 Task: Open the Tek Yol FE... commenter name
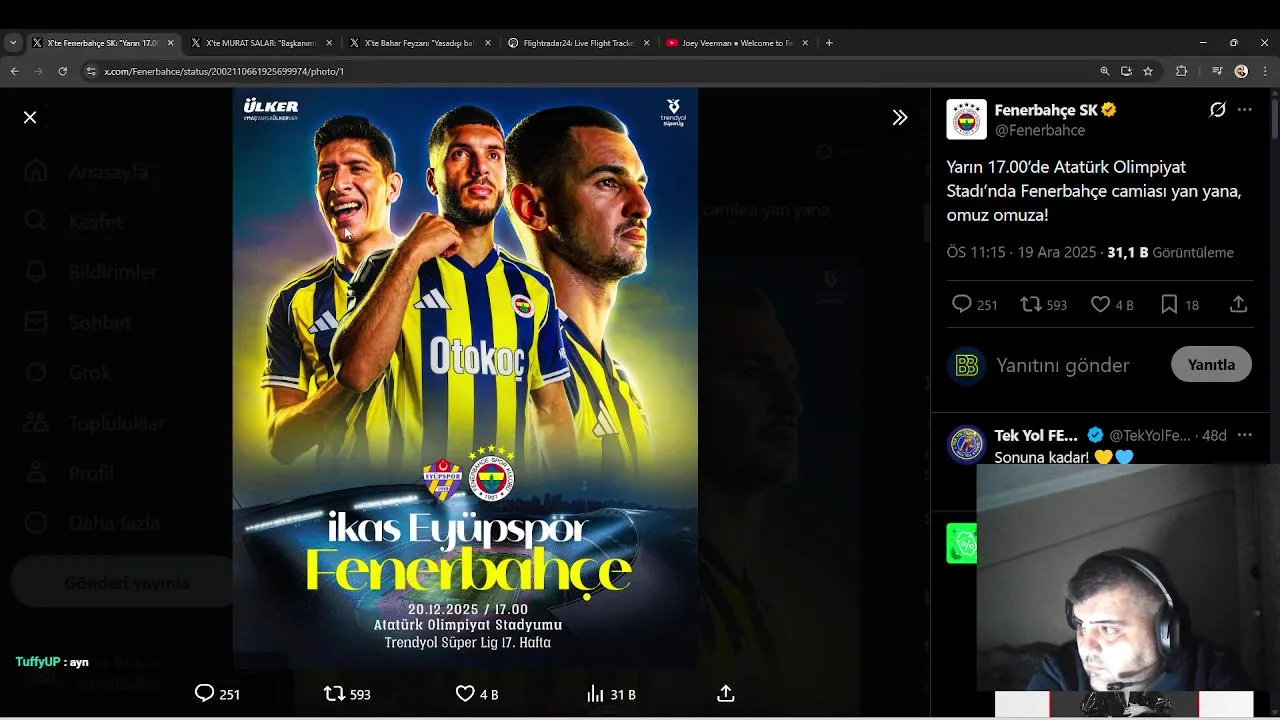[1036, 435]
